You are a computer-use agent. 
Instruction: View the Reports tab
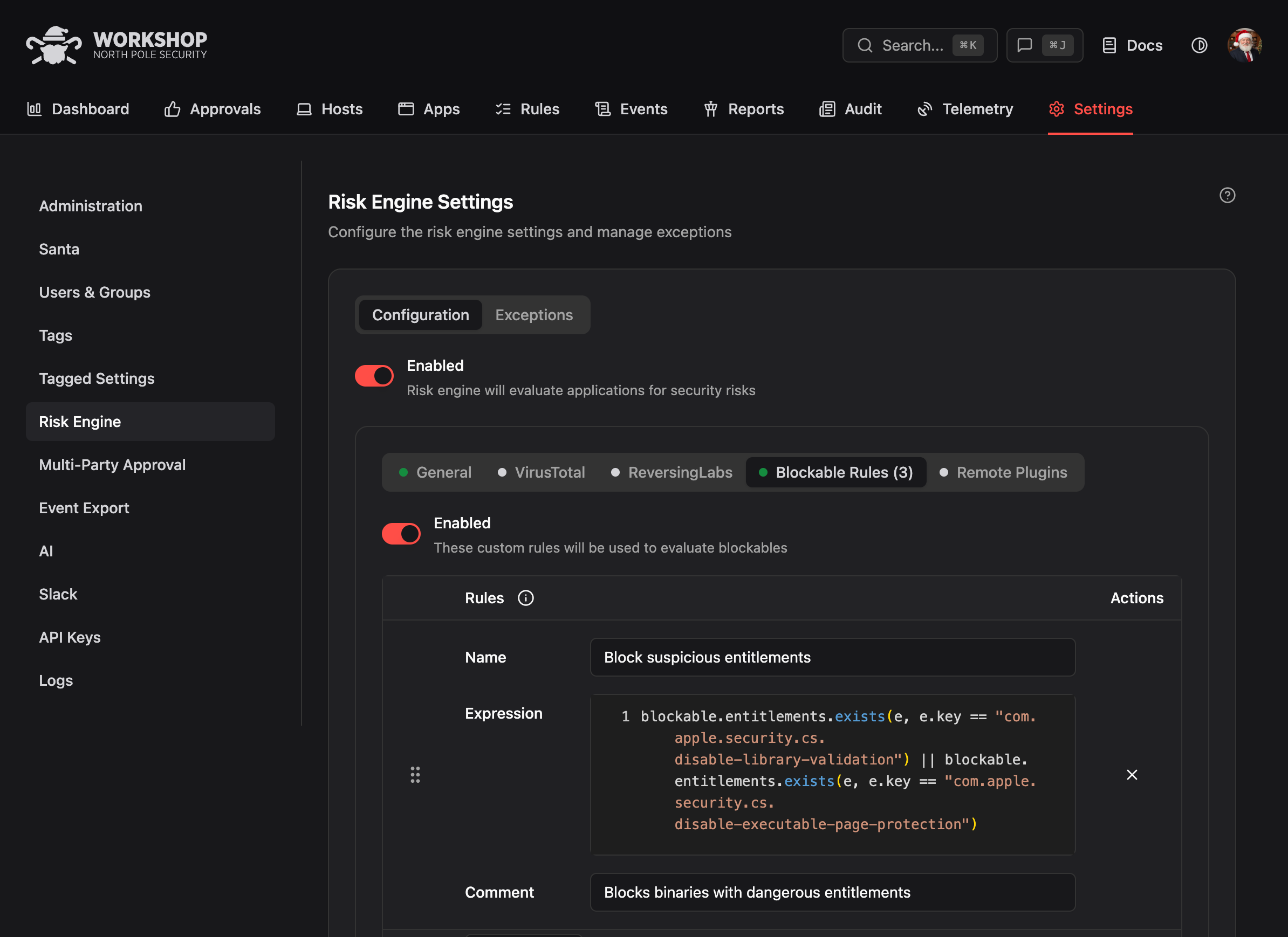point(743,109)
